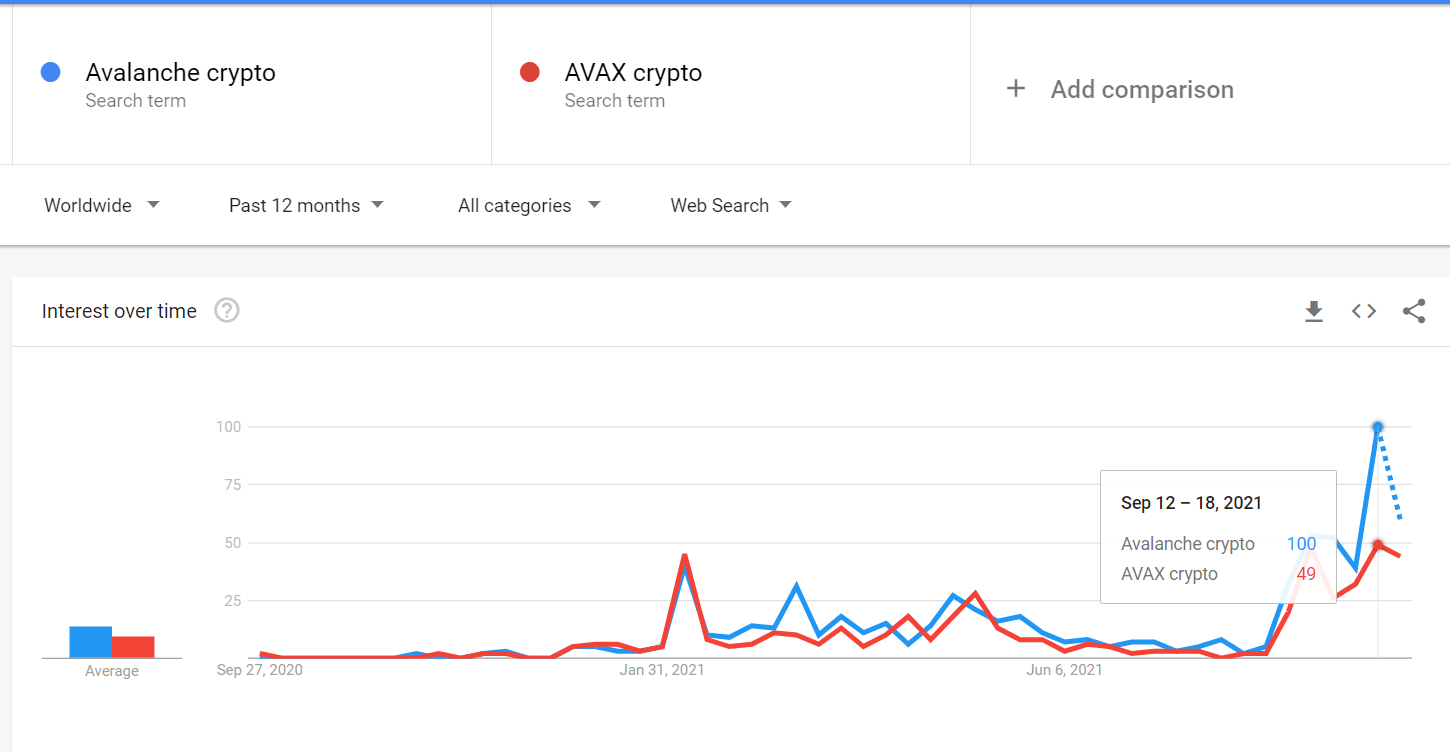Click the Jan 31, 2021 axis label
This screenshot has height=752, width=1450.
coord(662,670)
